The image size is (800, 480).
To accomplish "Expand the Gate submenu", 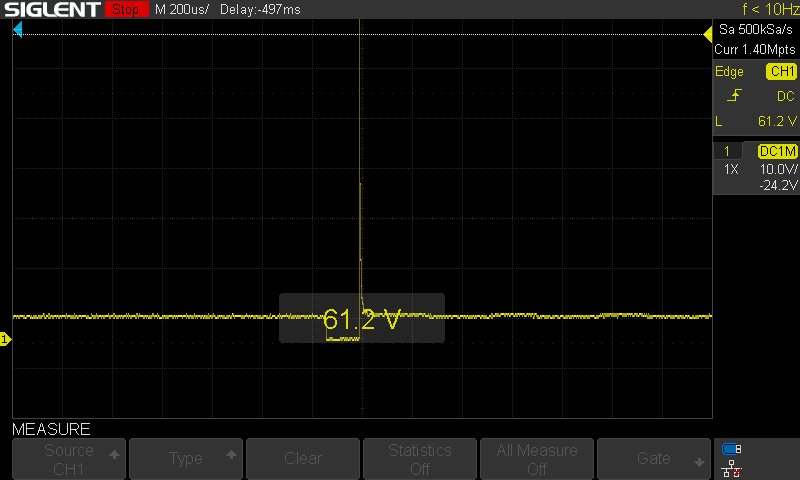I will tap(653, 459).
